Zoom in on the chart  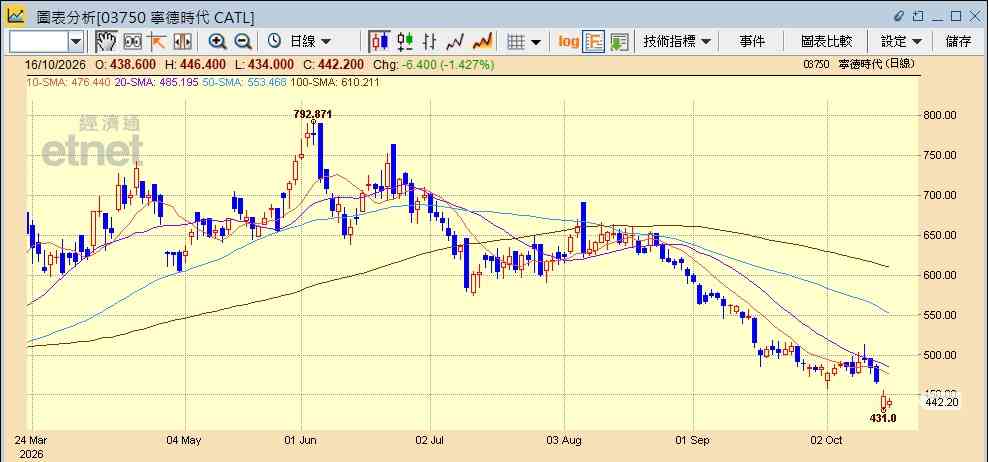218,42
